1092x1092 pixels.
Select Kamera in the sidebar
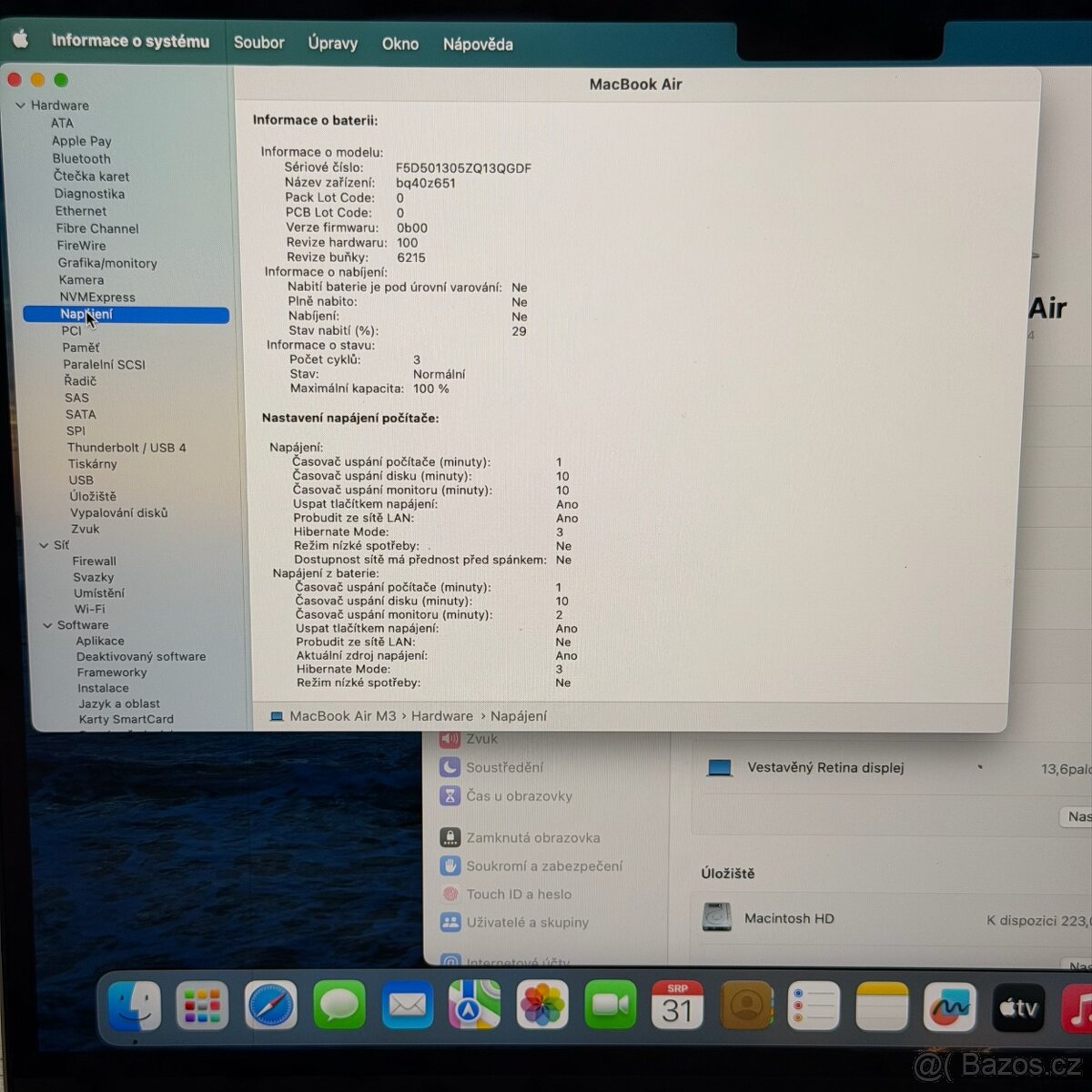coord(81,280)
